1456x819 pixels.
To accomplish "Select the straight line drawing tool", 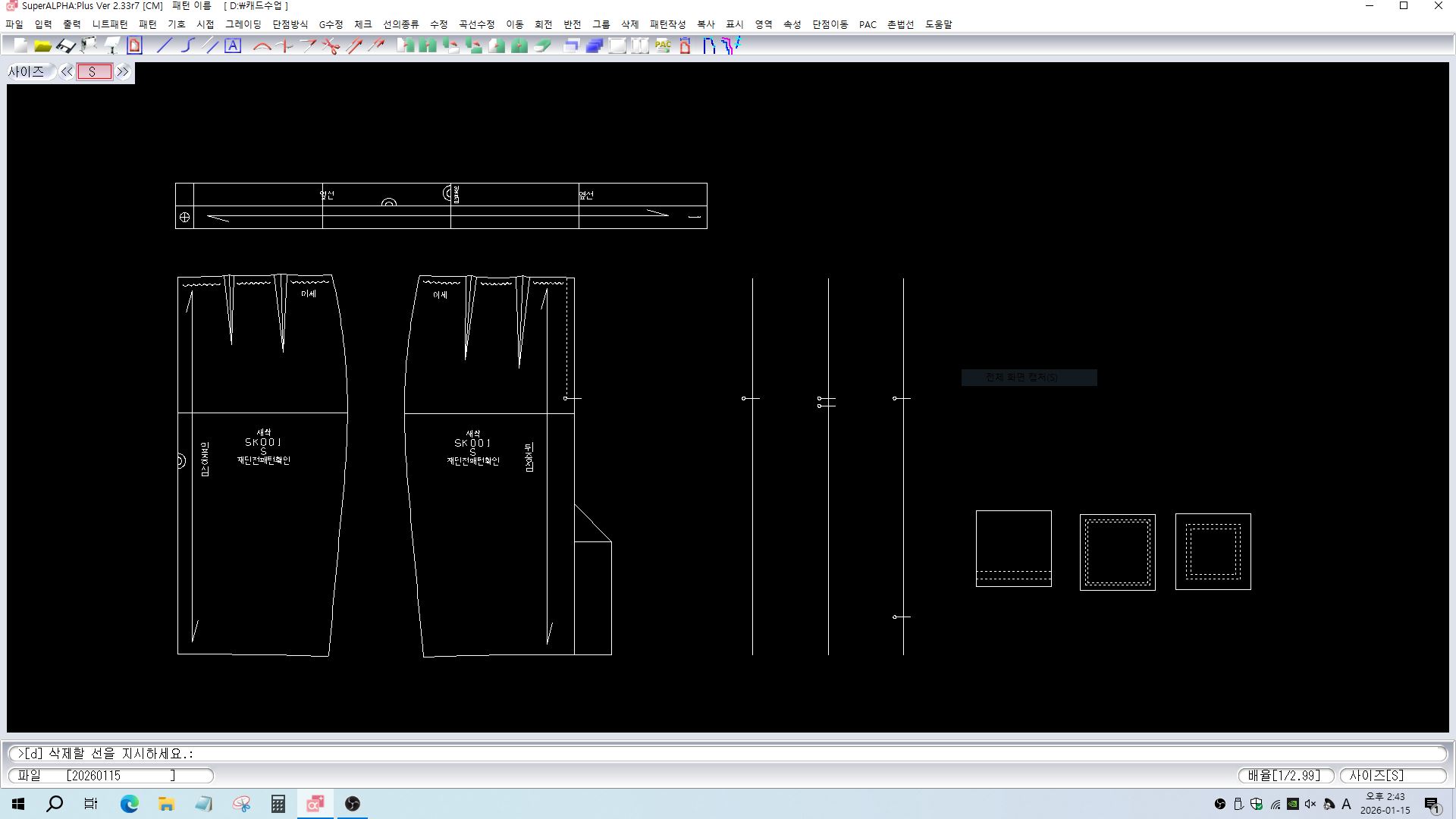I will tap(164, 46).
